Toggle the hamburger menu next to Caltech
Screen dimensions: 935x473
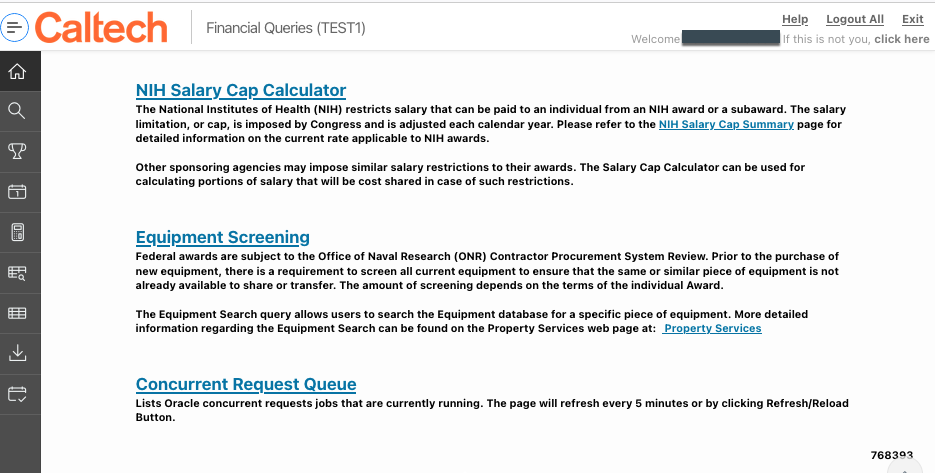tap(16, 28)
